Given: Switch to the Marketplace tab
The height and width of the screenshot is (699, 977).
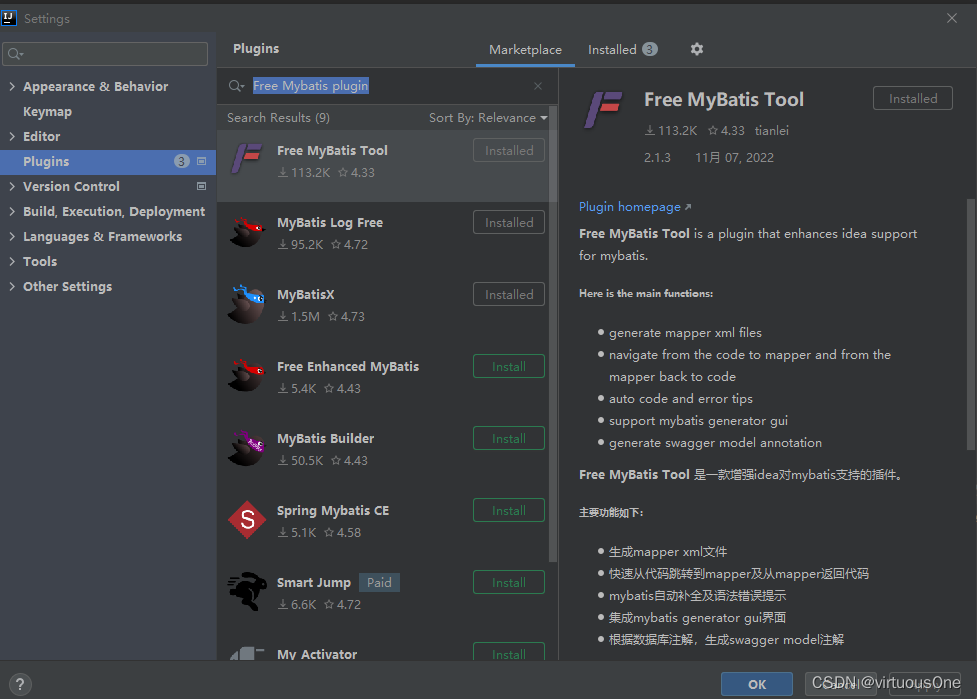Looking at the screenshot, I should 525,50.
